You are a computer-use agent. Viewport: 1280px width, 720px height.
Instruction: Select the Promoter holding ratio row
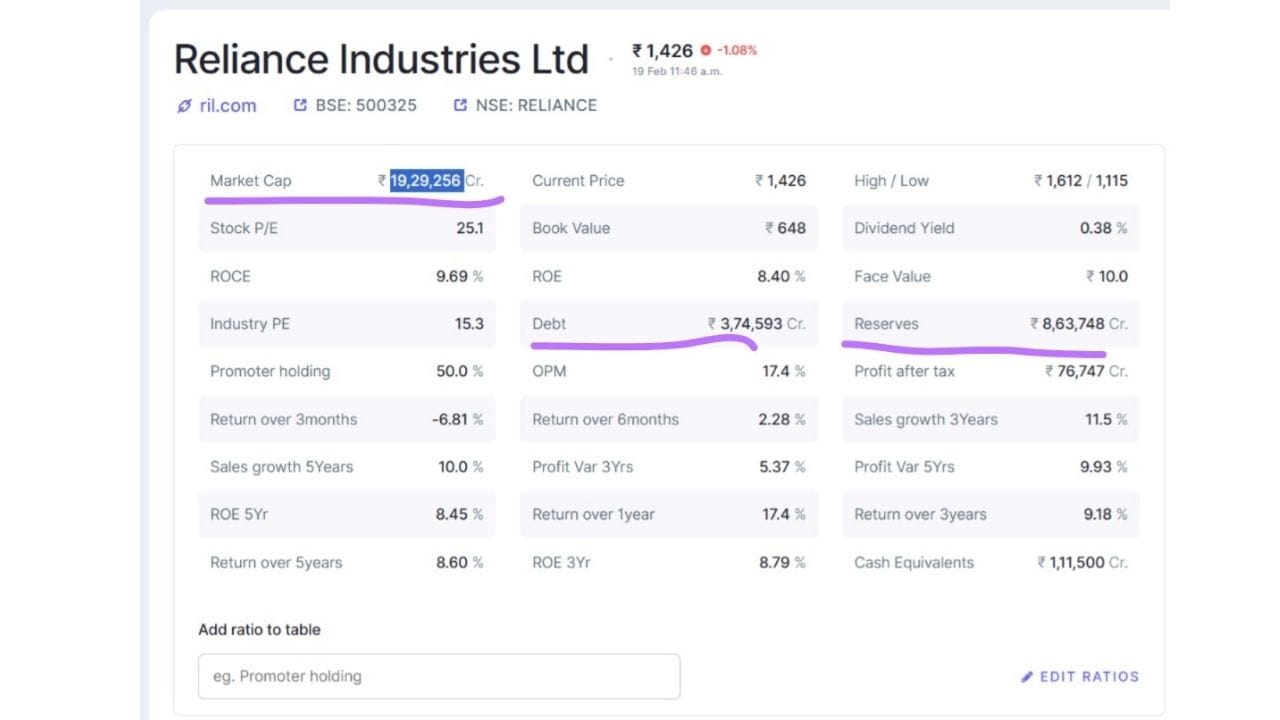pyautogui.click(x=346, y=371)
